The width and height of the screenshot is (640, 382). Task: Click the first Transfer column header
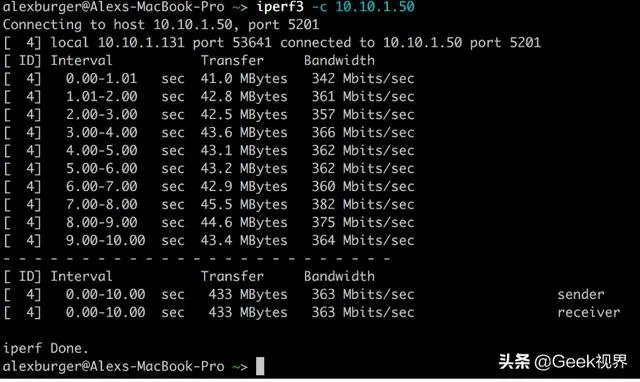[232, 60]
